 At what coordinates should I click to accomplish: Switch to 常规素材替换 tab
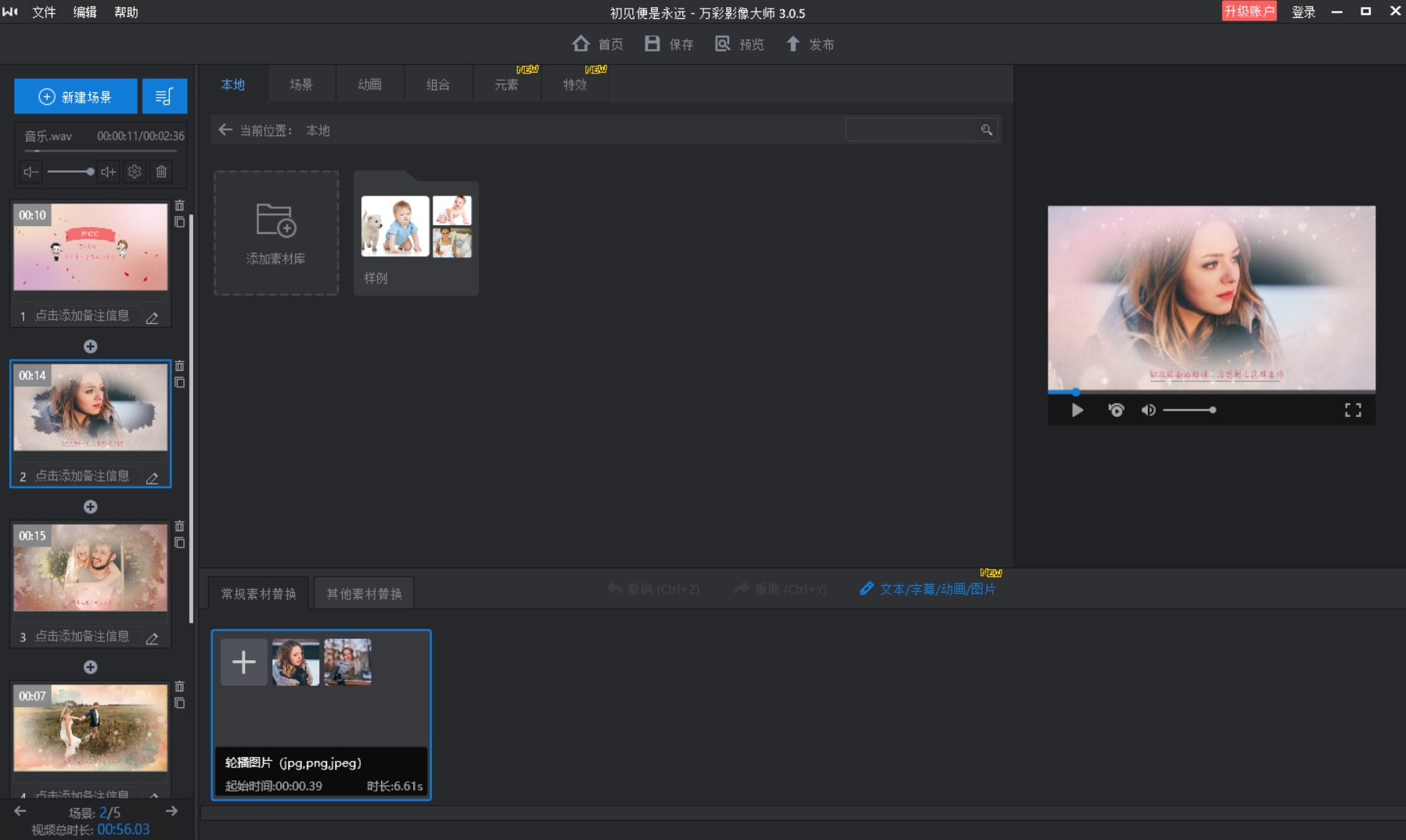click(259, 594)
